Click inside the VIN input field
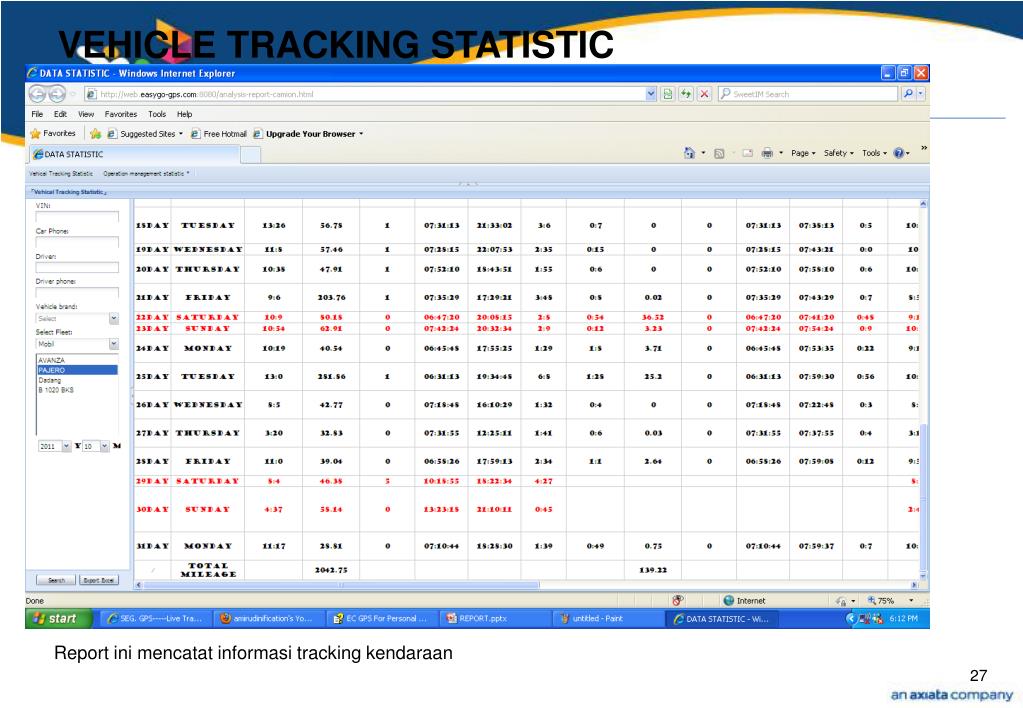 tap(77, 217)
